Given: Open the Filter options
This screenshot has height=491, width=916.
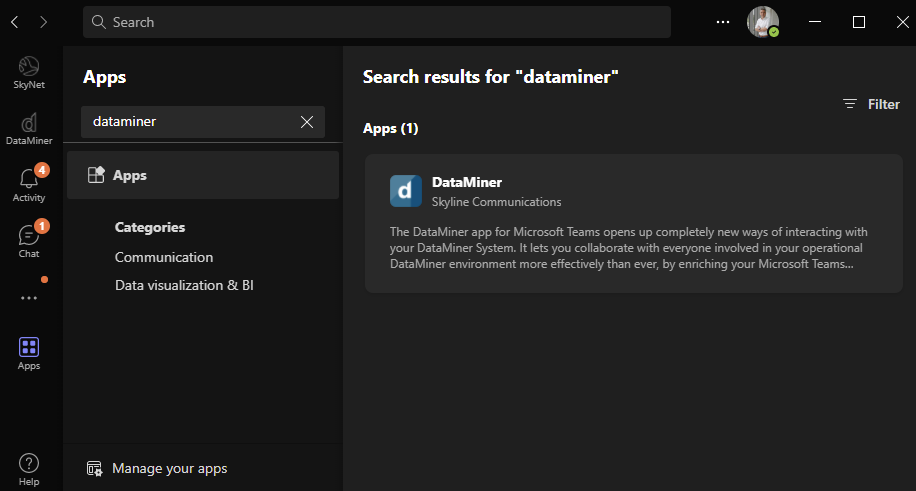Looking at the screenshot, I should pos(871,104).
